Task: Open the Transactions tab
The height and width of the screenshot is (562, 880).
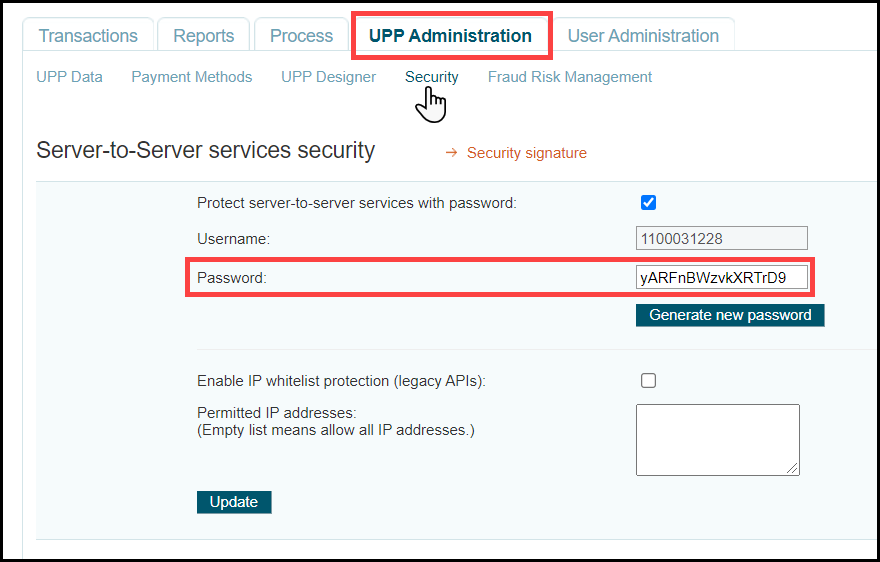Action: [x=88, y=36]
